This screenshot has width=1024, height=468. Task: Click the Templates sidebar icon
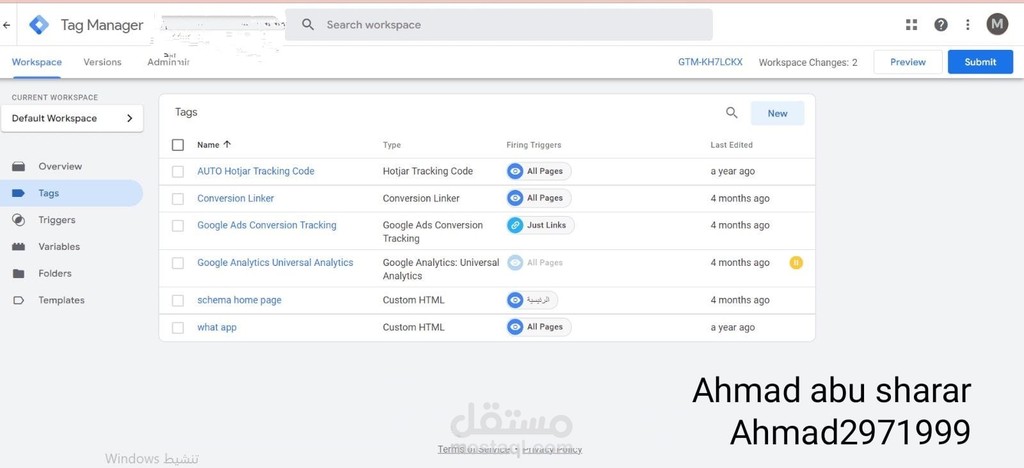pyautogui.click(x=18, y=300)
